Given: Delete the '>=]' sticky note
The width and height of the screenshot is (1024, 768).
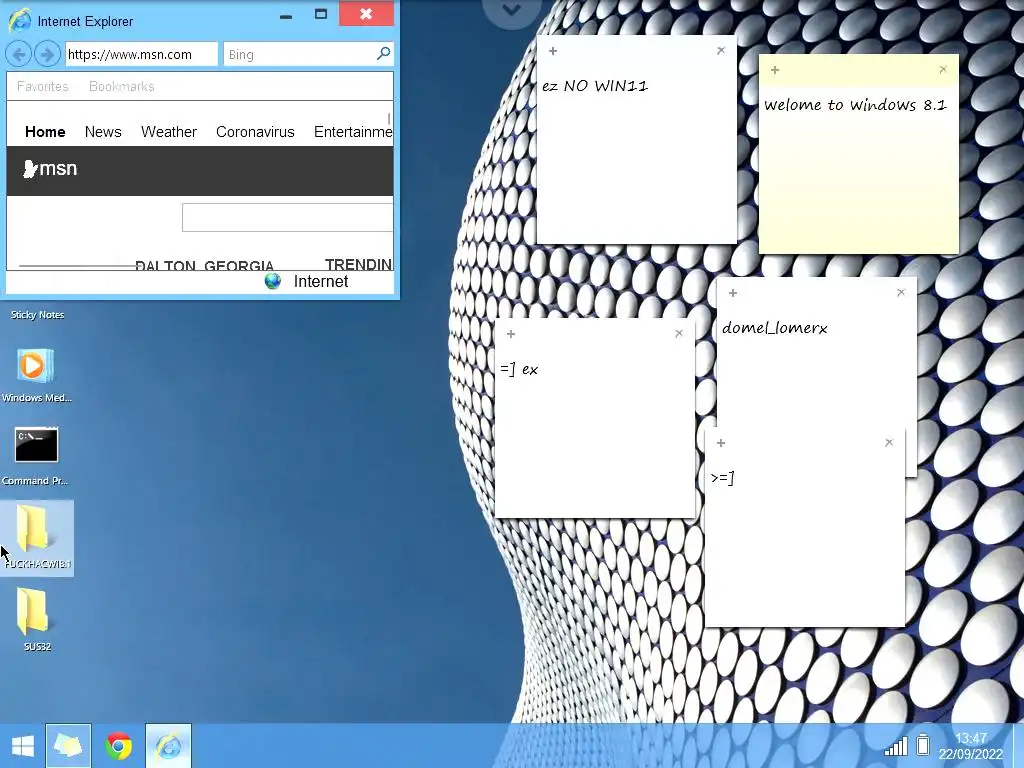Looking at the screenshot, I should [x=889, y=442].
